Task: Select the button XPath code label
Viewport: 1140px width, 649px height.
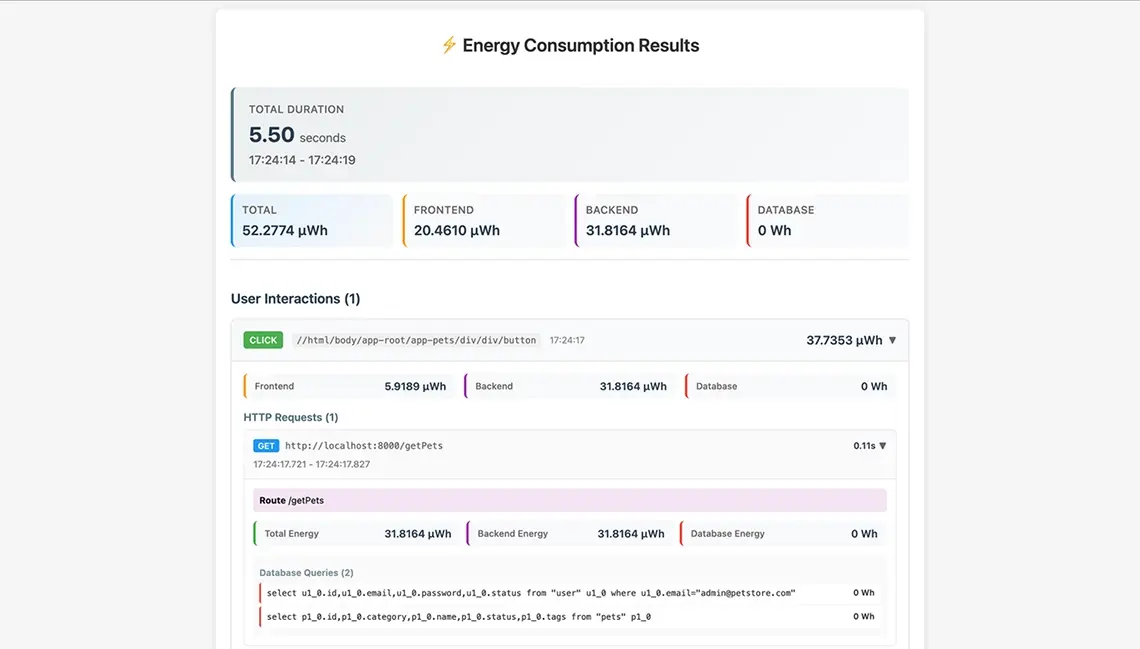Action: click(416, 340)
